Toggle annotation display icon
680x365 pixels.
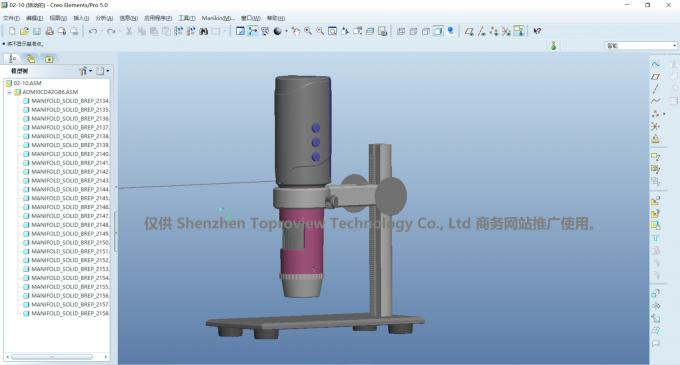[519, 31]
